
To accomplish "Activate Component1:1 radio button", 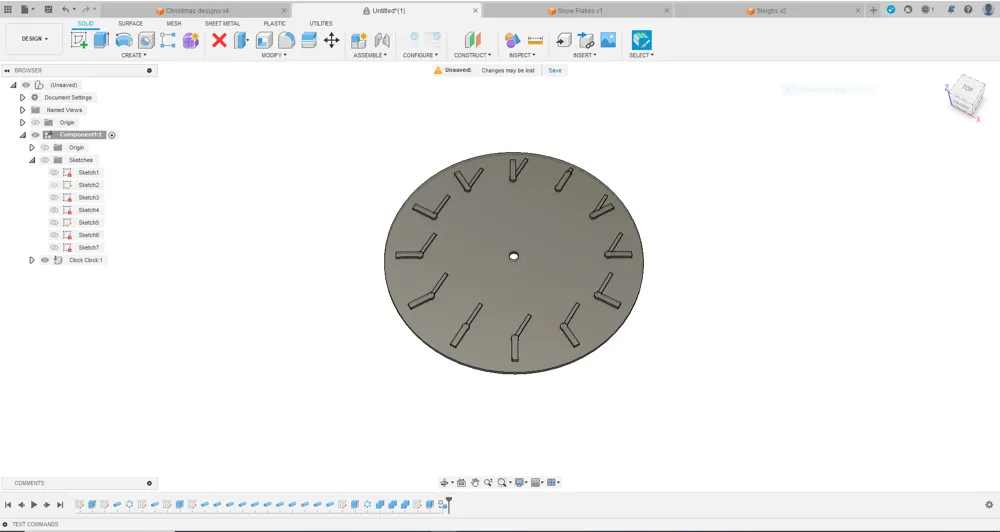I will (x=112, y=135).
